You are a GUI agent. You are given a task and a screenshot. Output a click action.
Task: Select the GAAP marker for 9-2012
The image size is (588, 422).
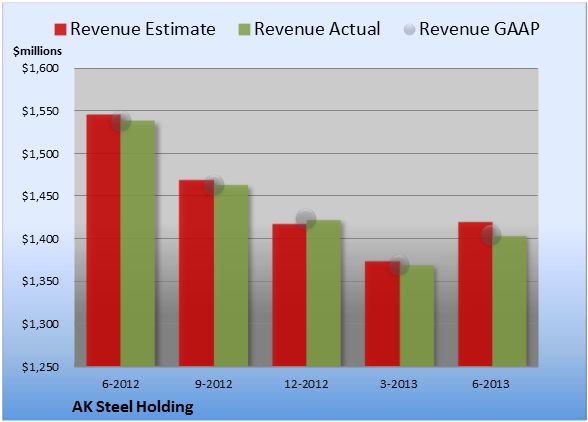[x=214, y=185]
